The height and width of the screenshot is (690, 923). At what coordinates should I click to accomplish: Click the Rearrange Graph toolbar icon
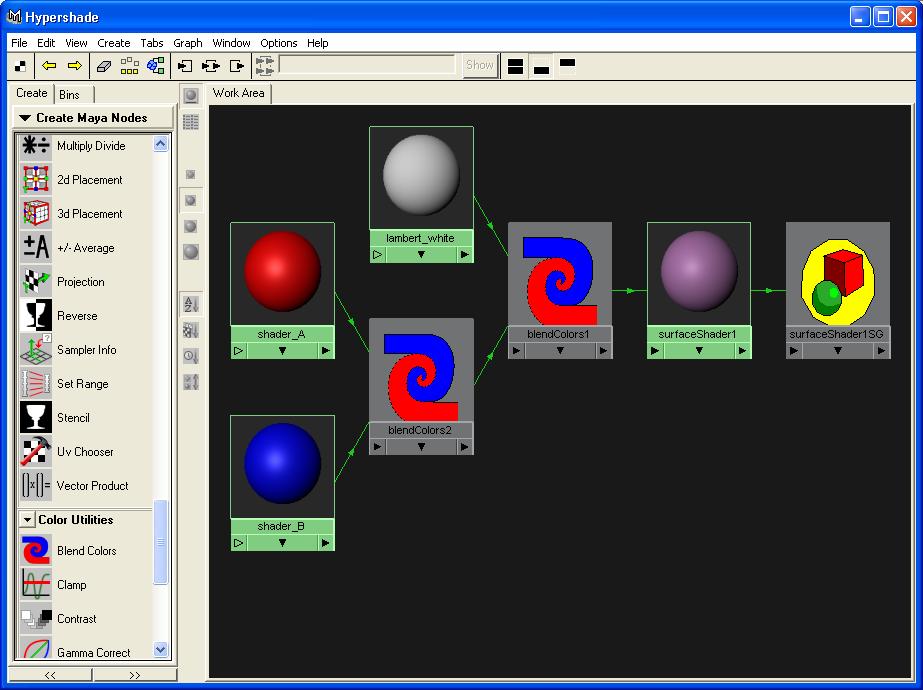tap(130, 66)
